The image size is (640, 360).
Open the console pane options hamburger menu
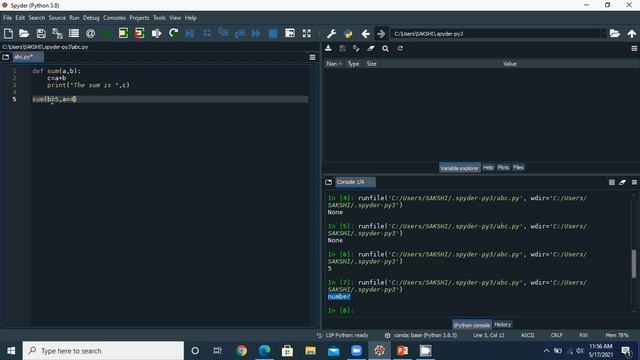(634, 182)
